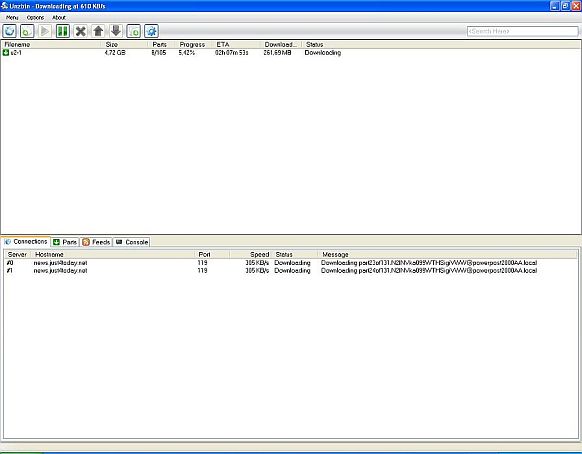Click the file icon right of down arrow
Image resolution: width=582 pixels, height=454 pixels.
[x=134, y=31]
